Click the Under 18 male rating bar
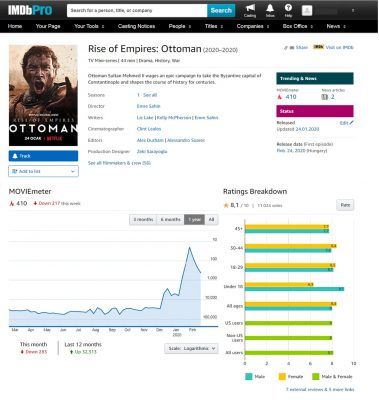379x400 pixels. [294, 289]
